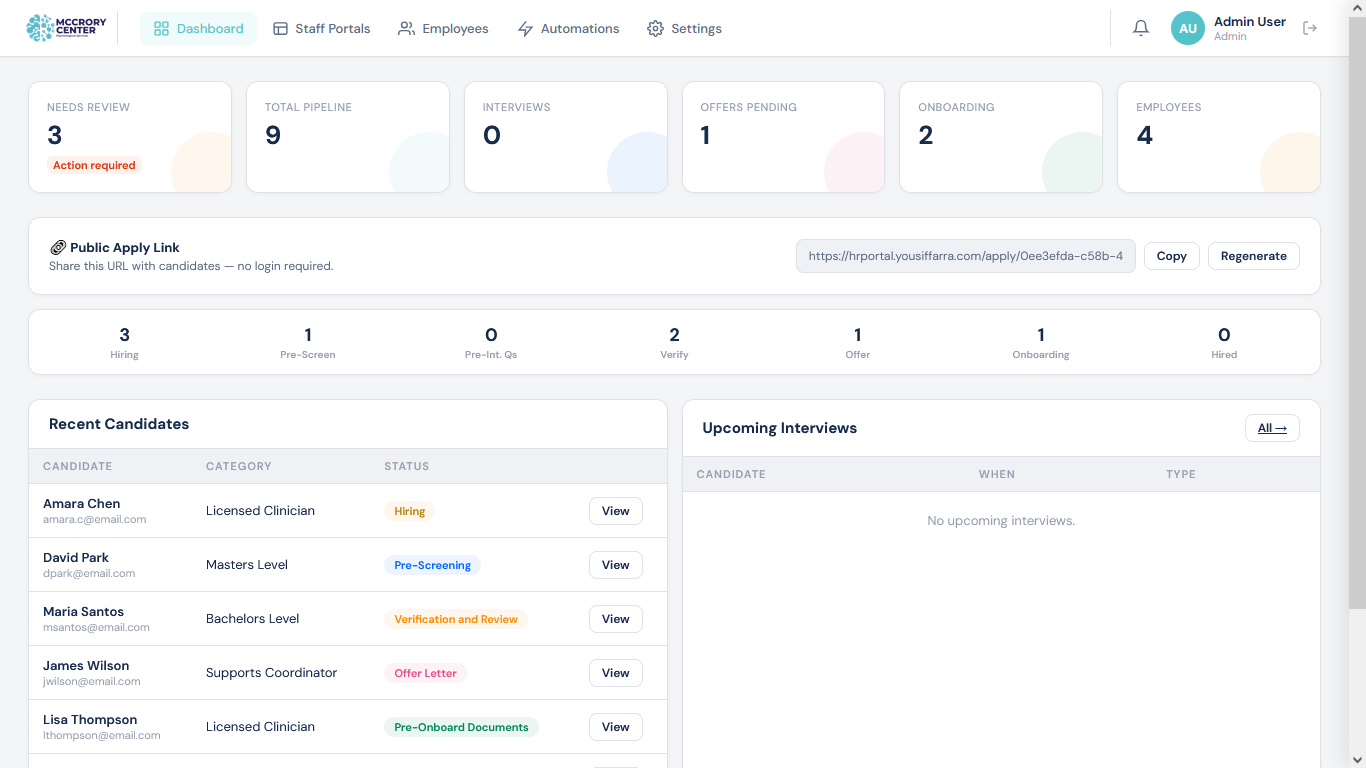The width and height of the screenshot is (1366, 768).
Task: Open the Interviews stat card
Action: tap(566, 137)
